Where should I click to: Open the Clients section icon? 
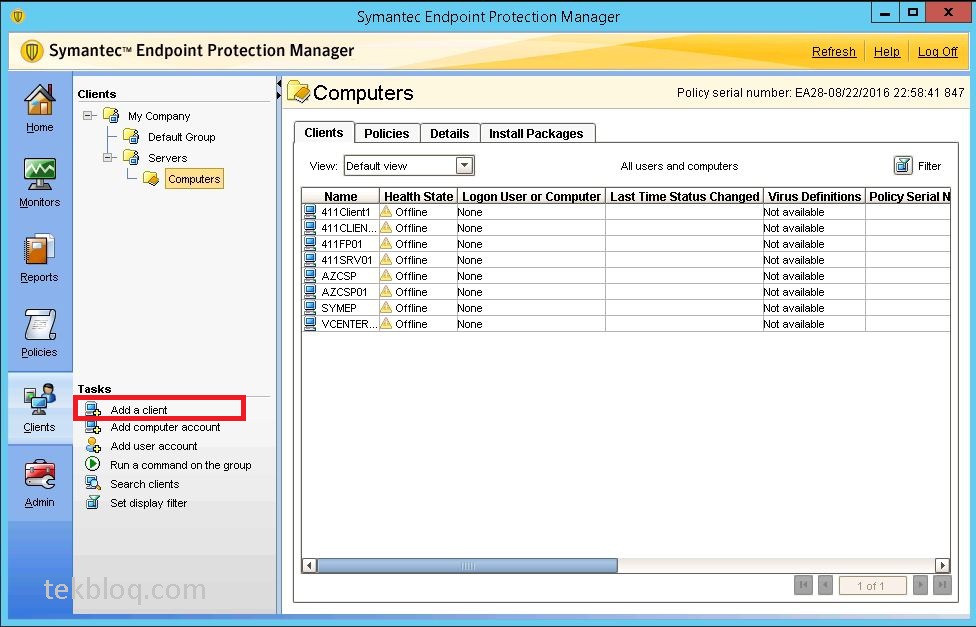[39, 400]
